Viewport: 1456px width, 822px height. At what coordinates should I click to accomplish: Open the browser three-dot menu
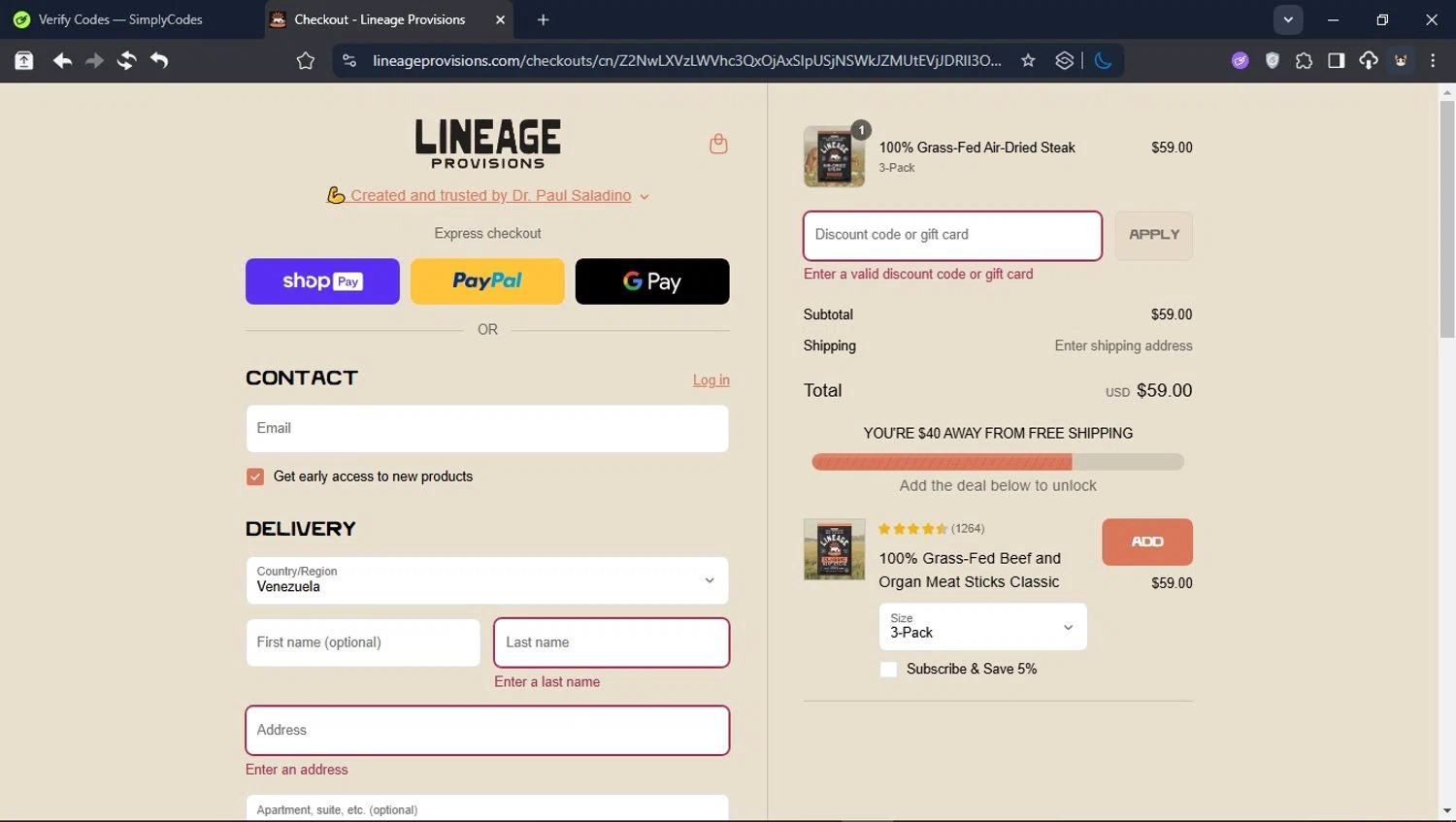(x=1433, y=60)
